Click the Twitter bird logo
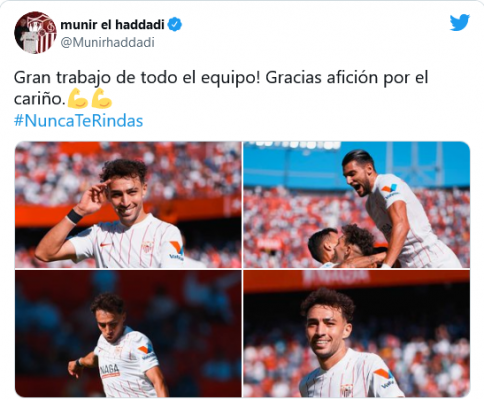Viewport: 484px width, 400px height. coord(460,23)
